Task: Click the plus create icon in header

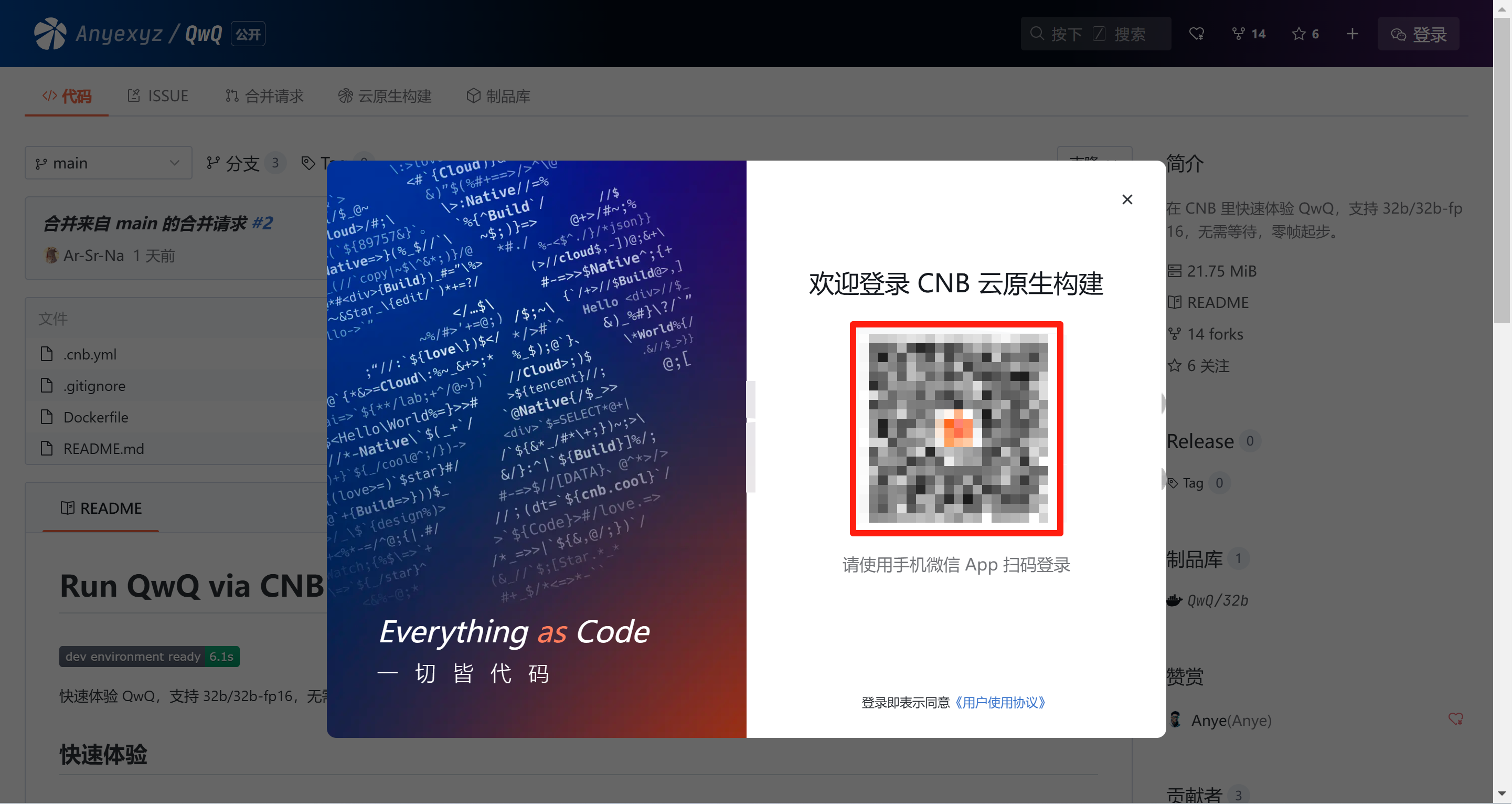Action: click(1353, 34)
